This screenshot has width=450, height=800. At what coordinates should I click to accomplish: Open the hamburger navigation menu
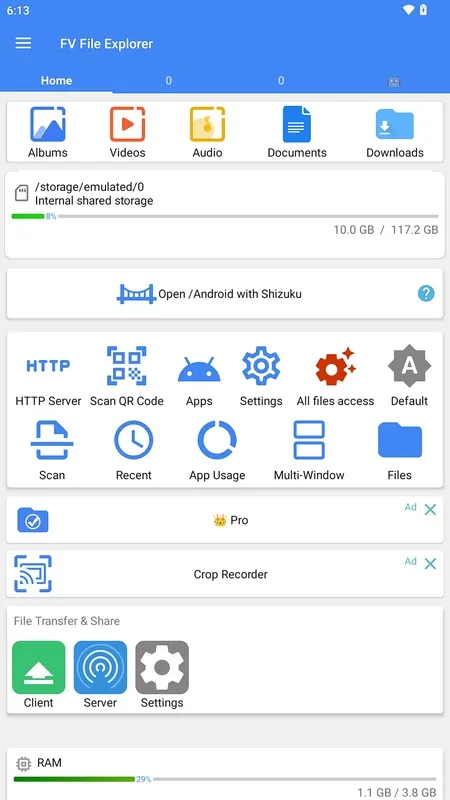pos(23,43)
